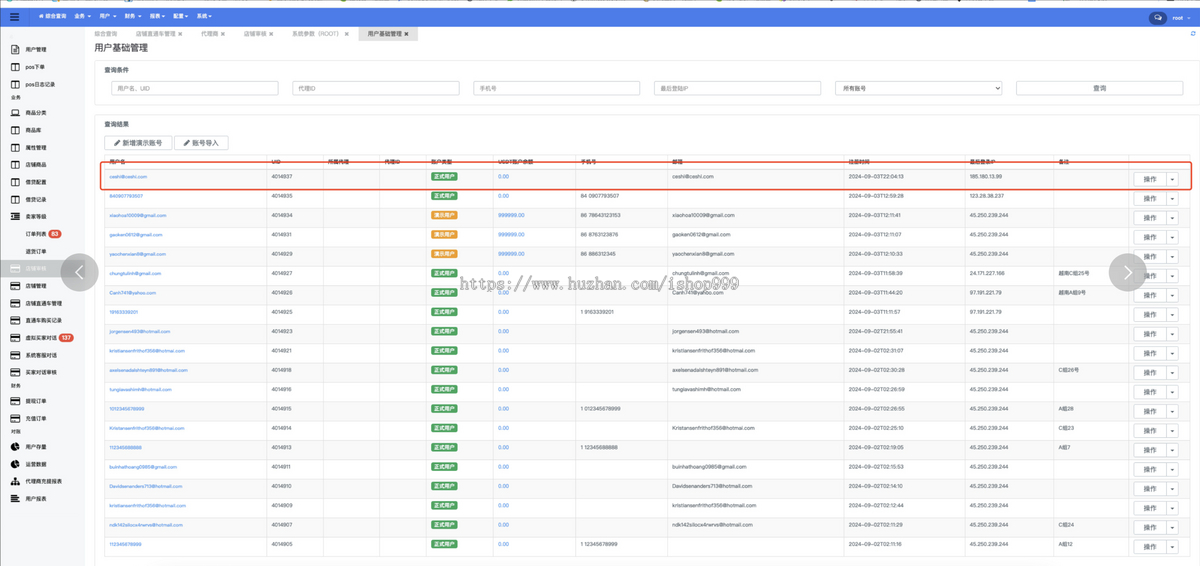Focus the 用户名、UID input field
Viewport: 1200px width, 566px height.
click(x=195, y=88)
